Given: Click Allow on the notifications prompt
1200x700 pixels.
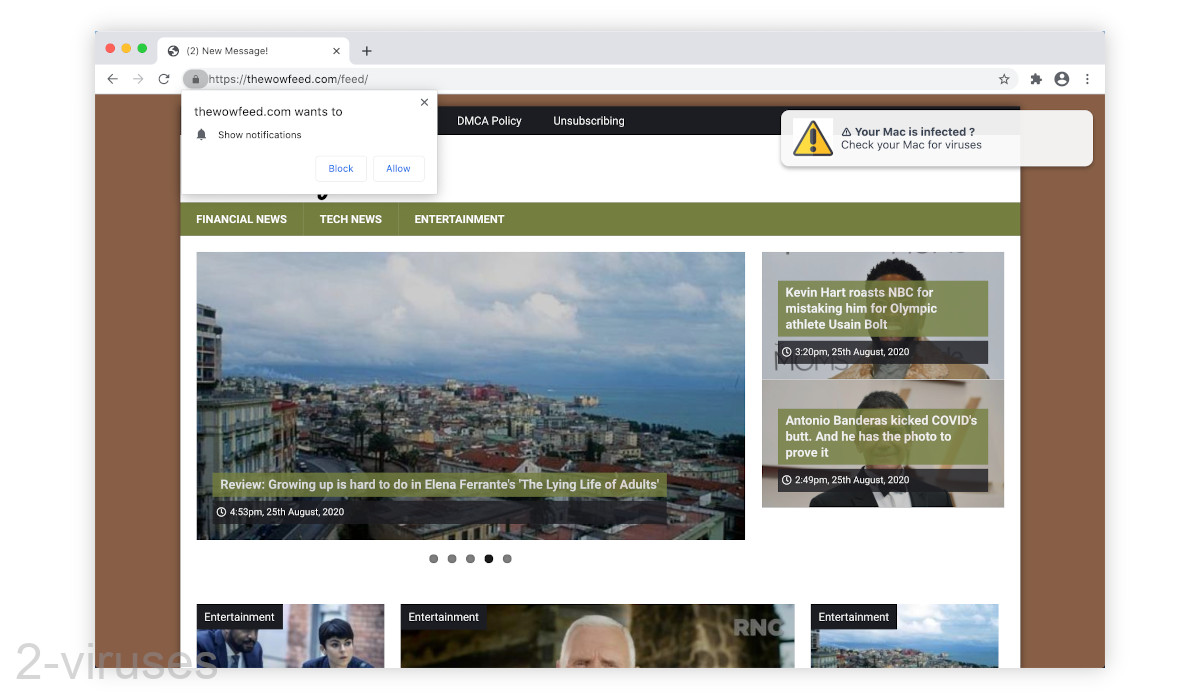Looking at the screenshot, I should click(x=398, y=168).
